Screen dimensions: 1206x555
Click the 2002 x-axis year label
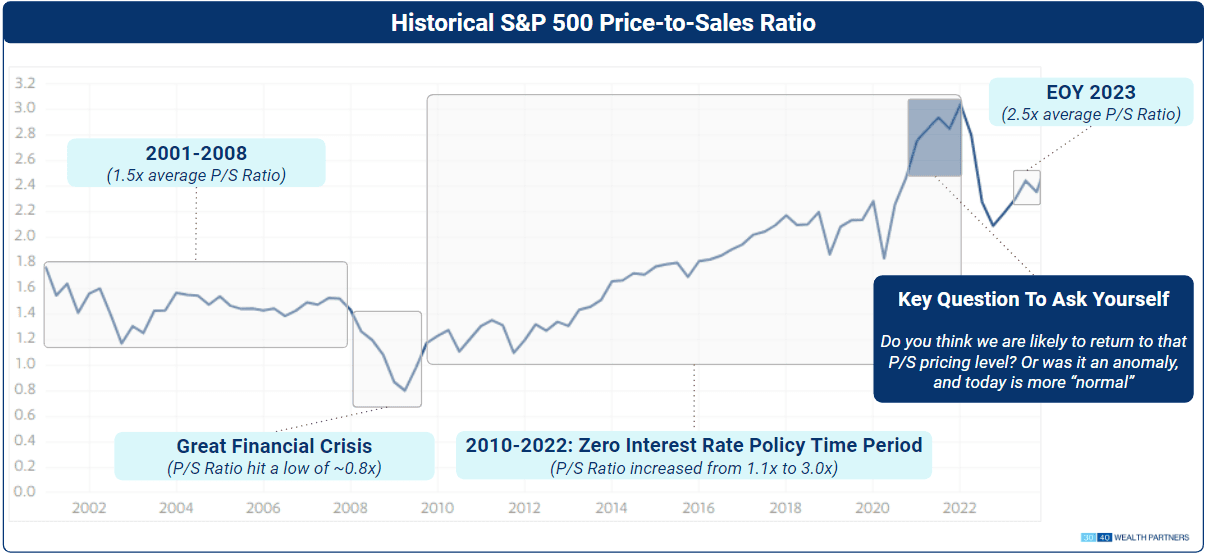[x=89, y=508]
